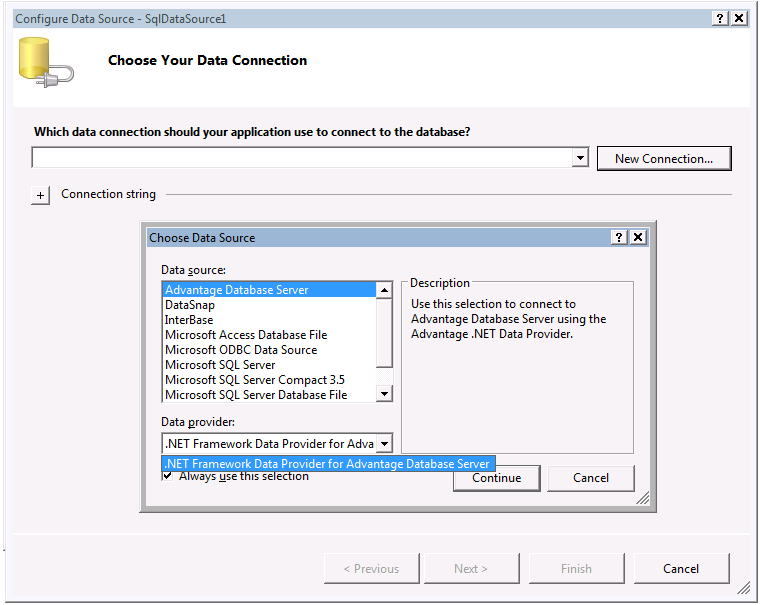Click data source list scroll down arrow
Image resolution: width=760 pixels, height=605 pixels.
[x=384, y=393]
